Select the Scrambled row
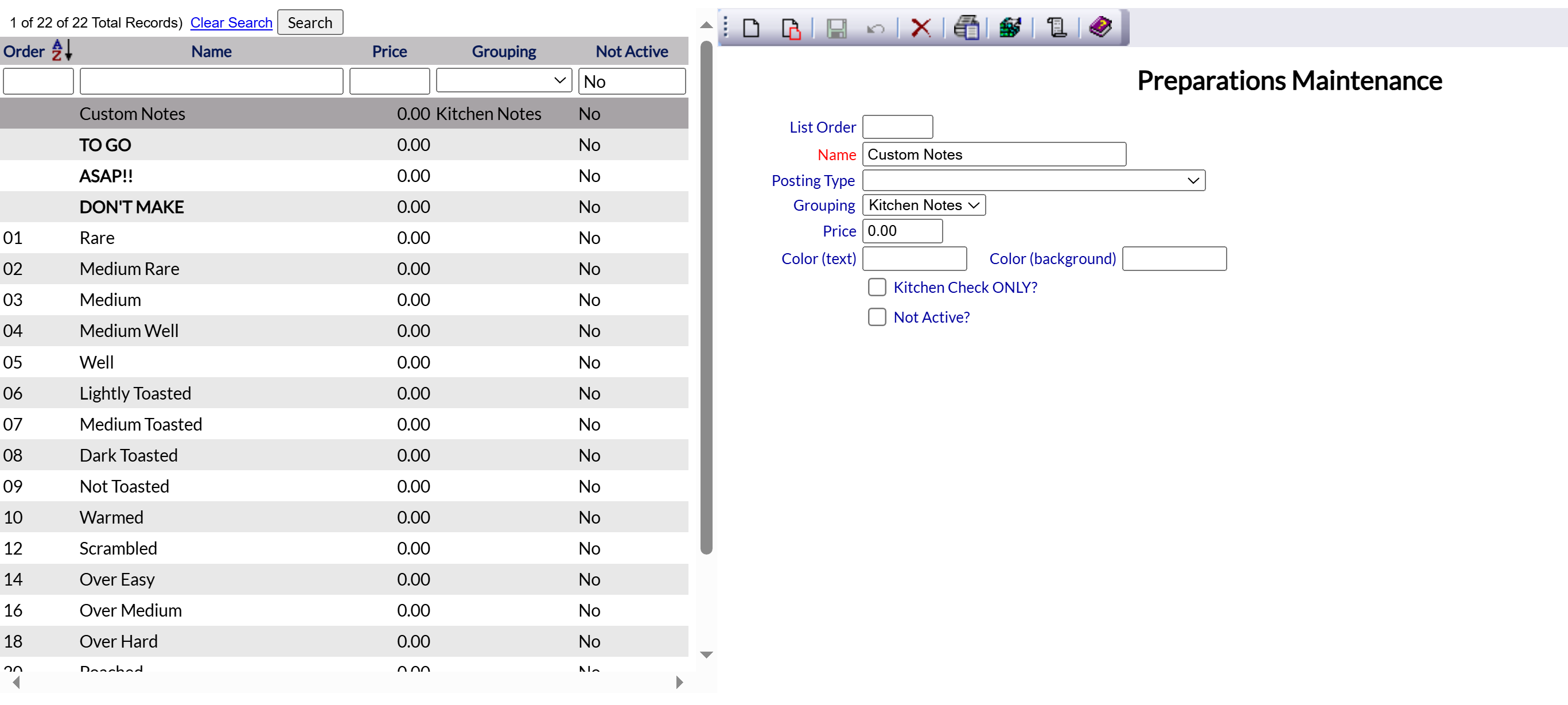Image resolution: width=1568 pixels, height=705 pixels. [344, 548]
